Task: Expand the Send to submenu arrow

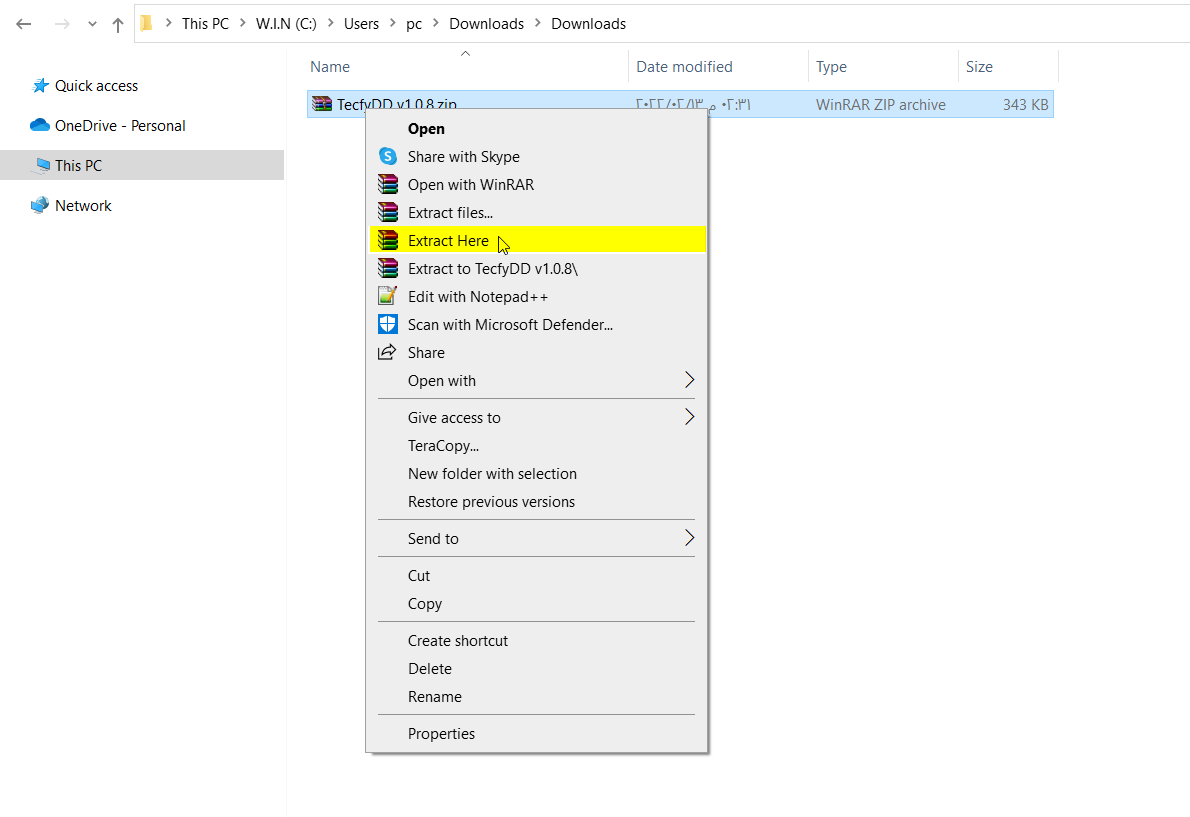Action: tap(689, 539)
